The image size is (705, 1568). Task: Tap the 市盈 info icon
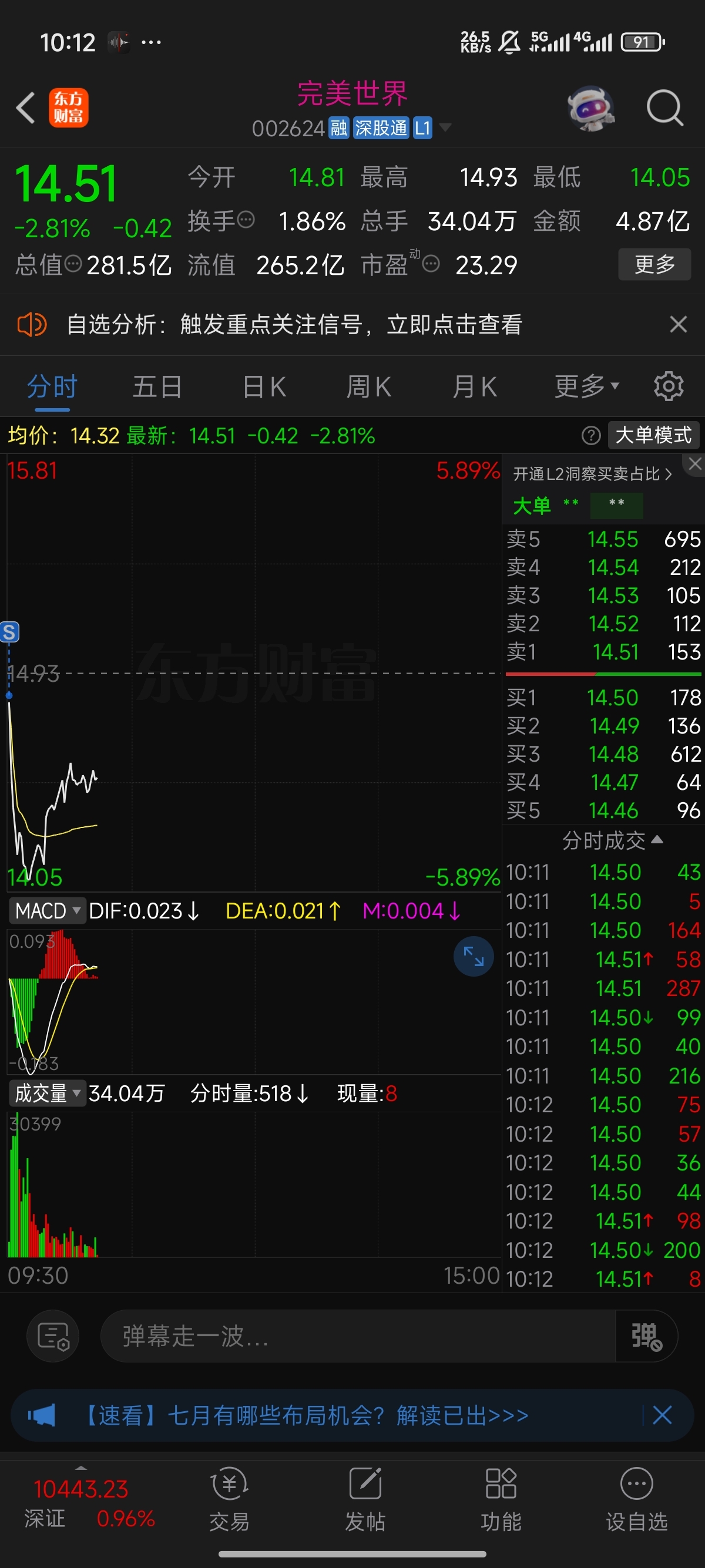(x=431, y=264)
